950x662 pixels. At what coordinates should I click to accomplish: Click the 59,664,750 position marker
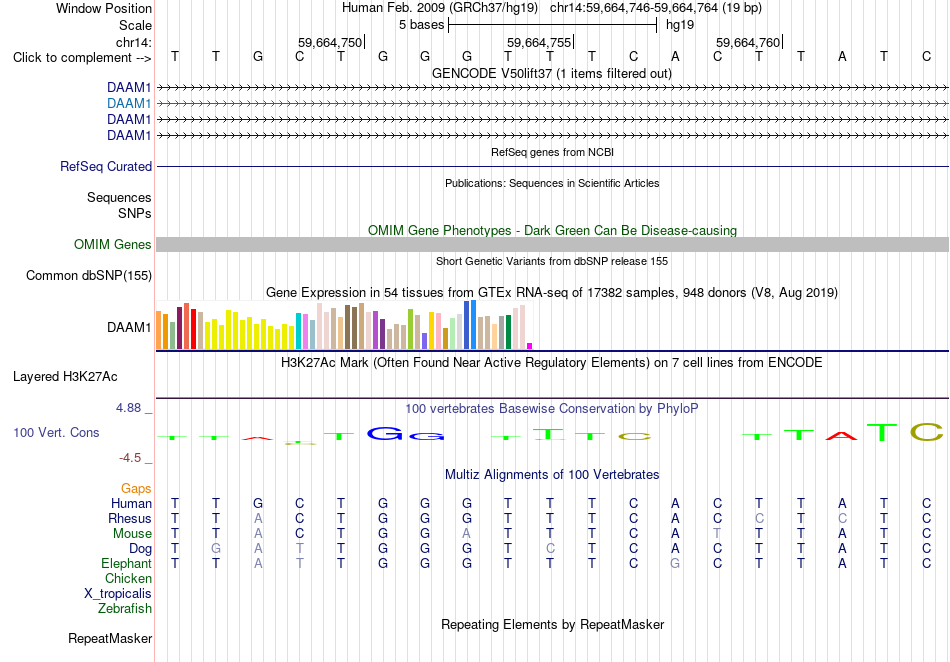330,42
